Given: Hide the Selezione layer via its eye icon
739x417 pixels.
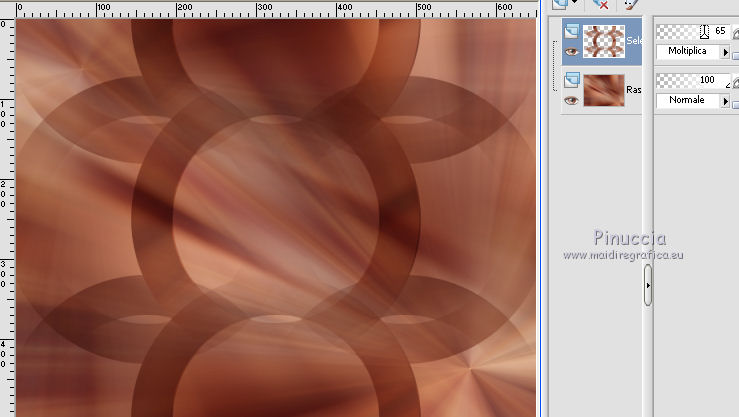Looking at the screenshot, I should coord(571,51).
